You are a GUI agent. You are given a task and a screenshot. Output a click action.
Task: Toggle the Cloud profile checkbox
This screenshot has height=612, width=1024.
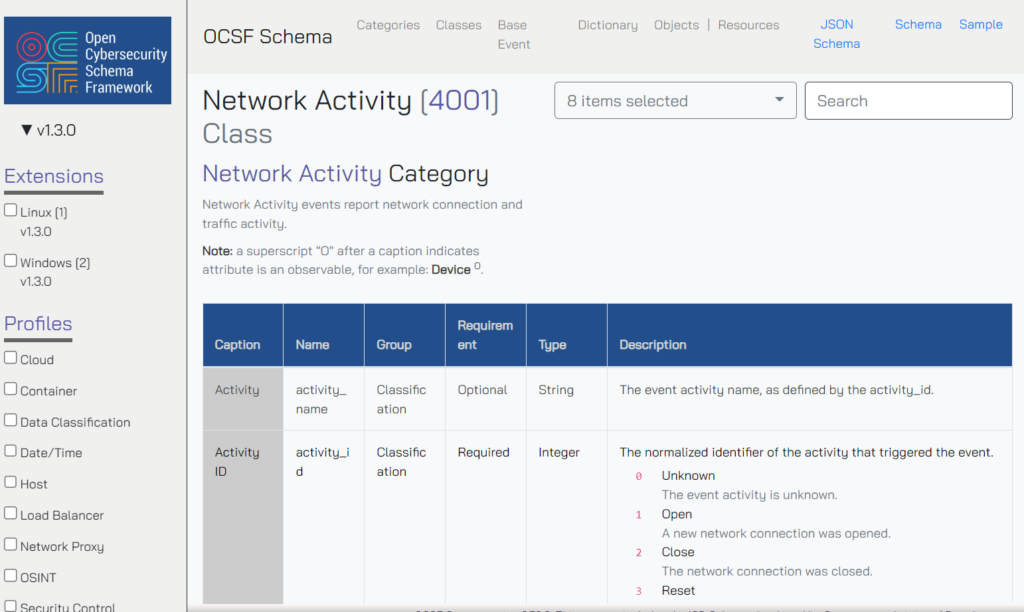click(x=11, y=358)
